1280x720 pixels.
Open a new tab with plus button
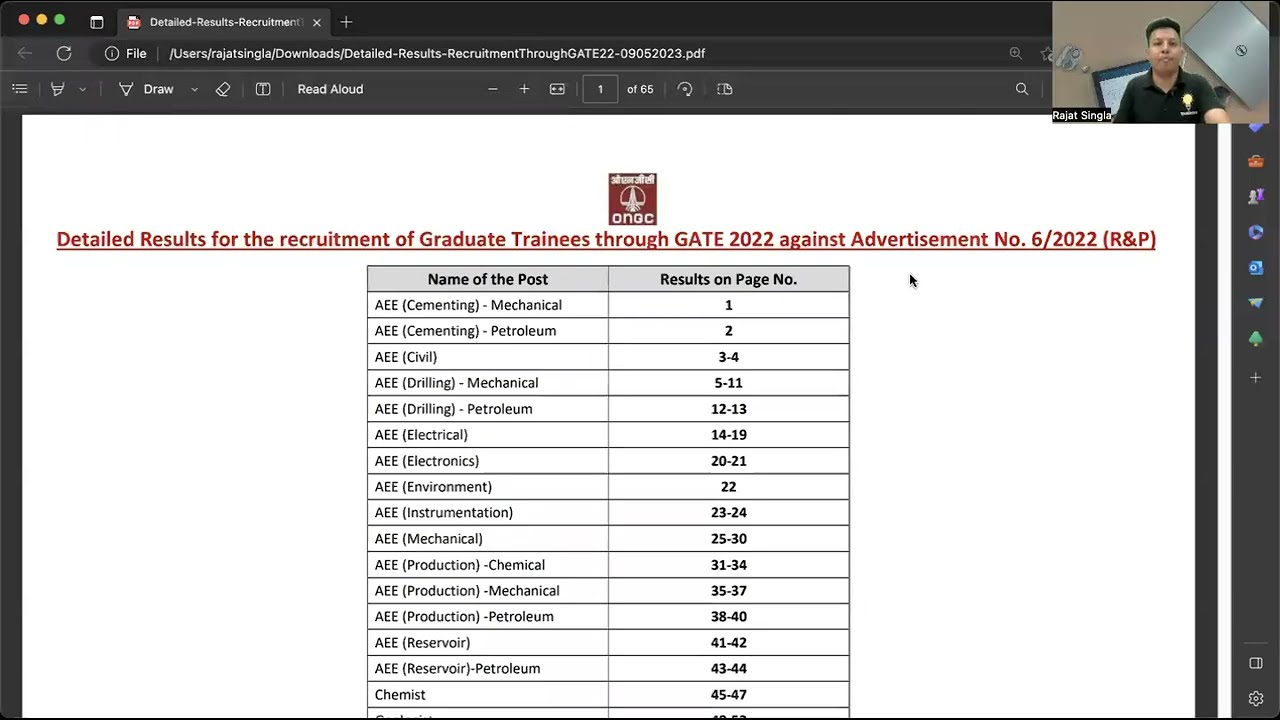point(346,22)
